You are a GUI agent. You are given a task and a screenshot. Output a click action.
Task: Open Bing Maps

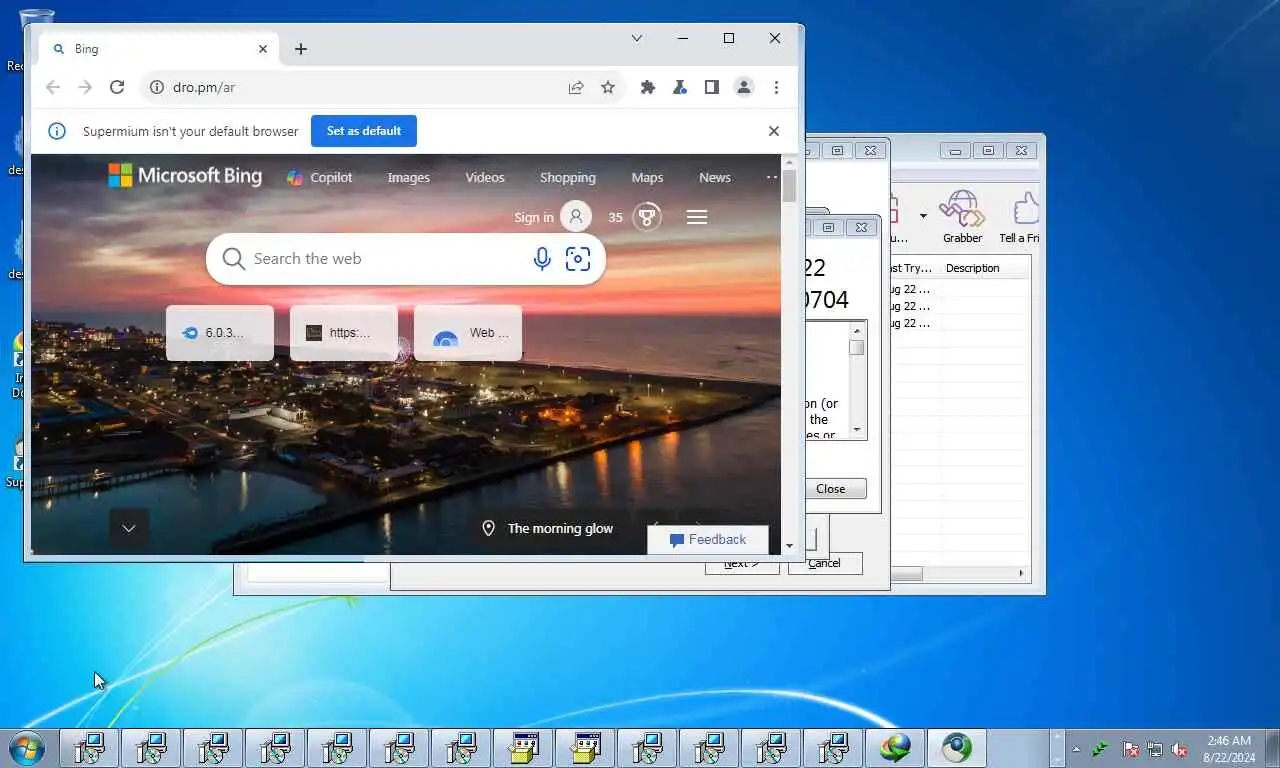[647, 177]
